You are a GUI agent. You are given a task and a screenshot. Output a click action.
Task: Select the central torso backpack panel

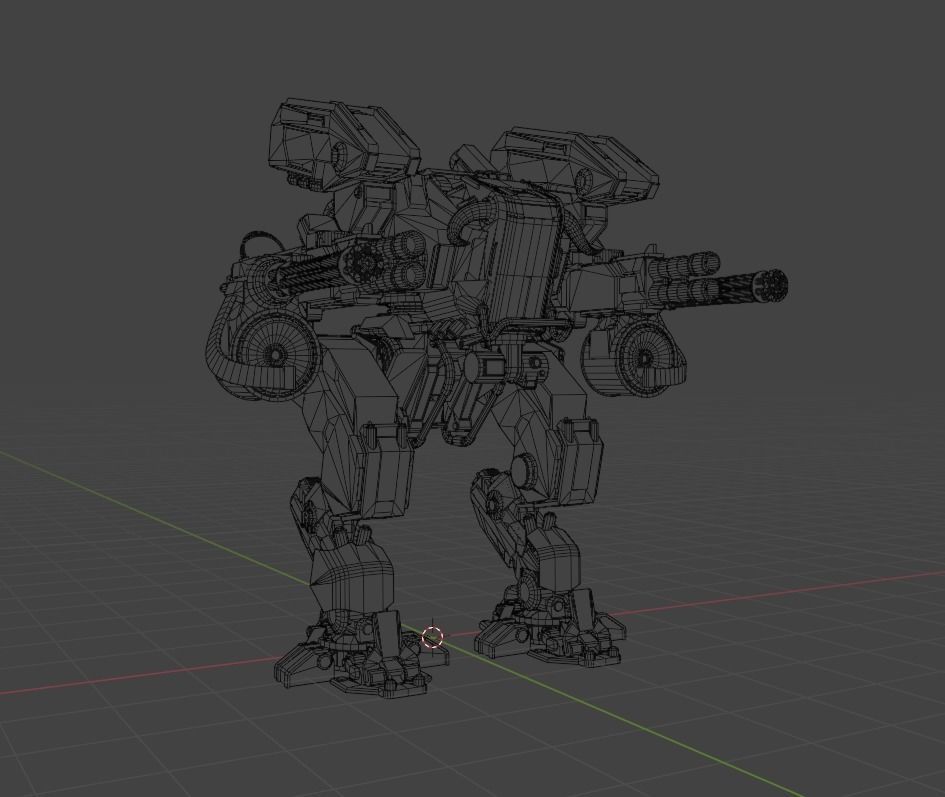526,260
